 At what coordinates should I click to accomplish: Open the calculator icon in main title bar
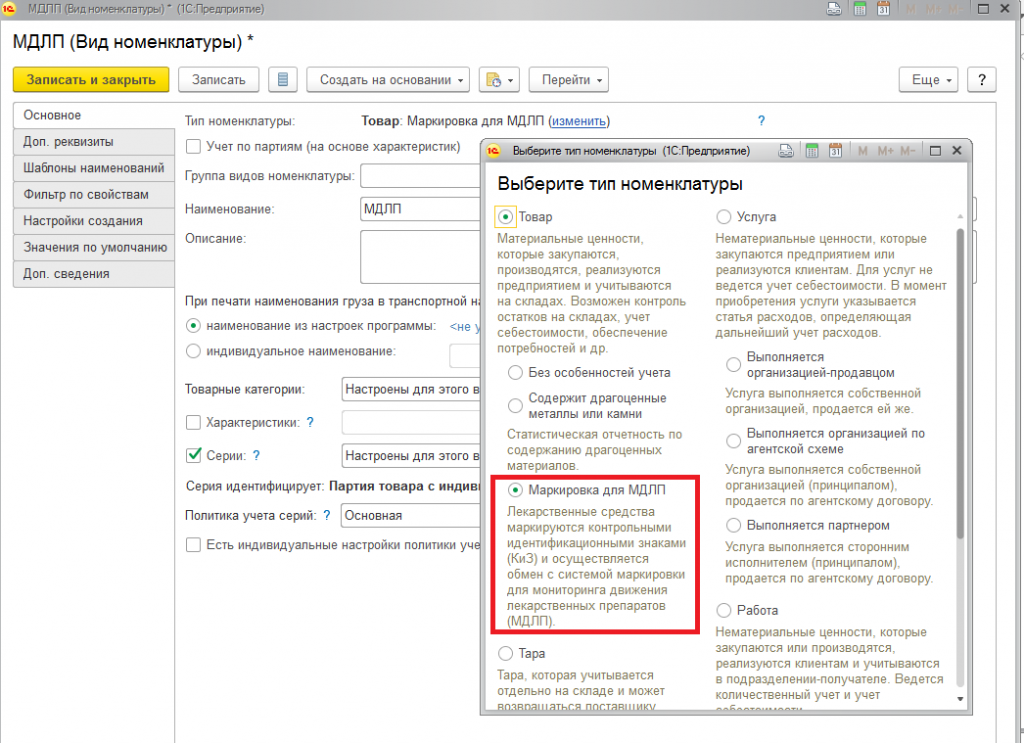tap(860, 9)
